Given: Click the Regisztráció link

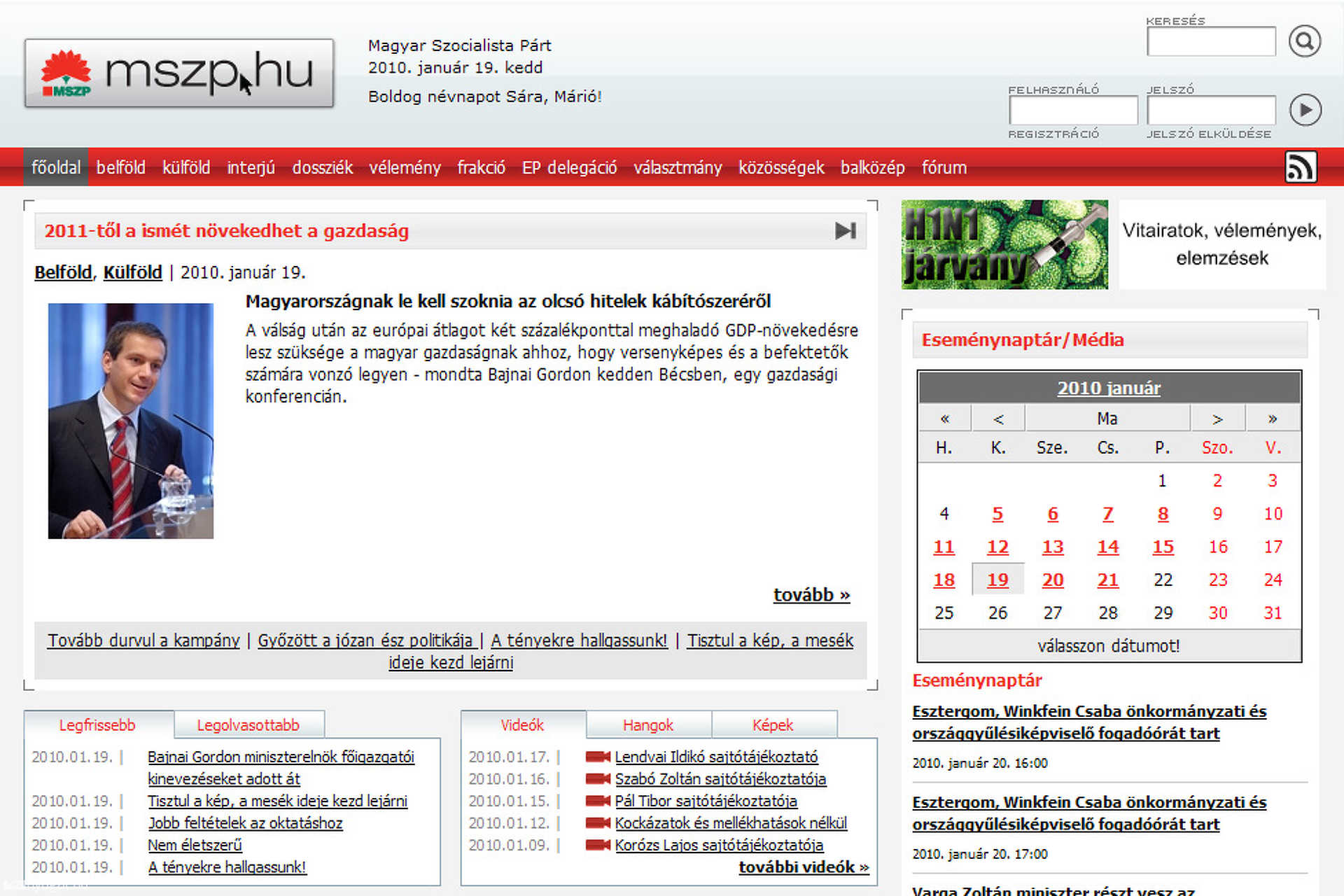Looking at the screenshot, I should click(1053, 134).
